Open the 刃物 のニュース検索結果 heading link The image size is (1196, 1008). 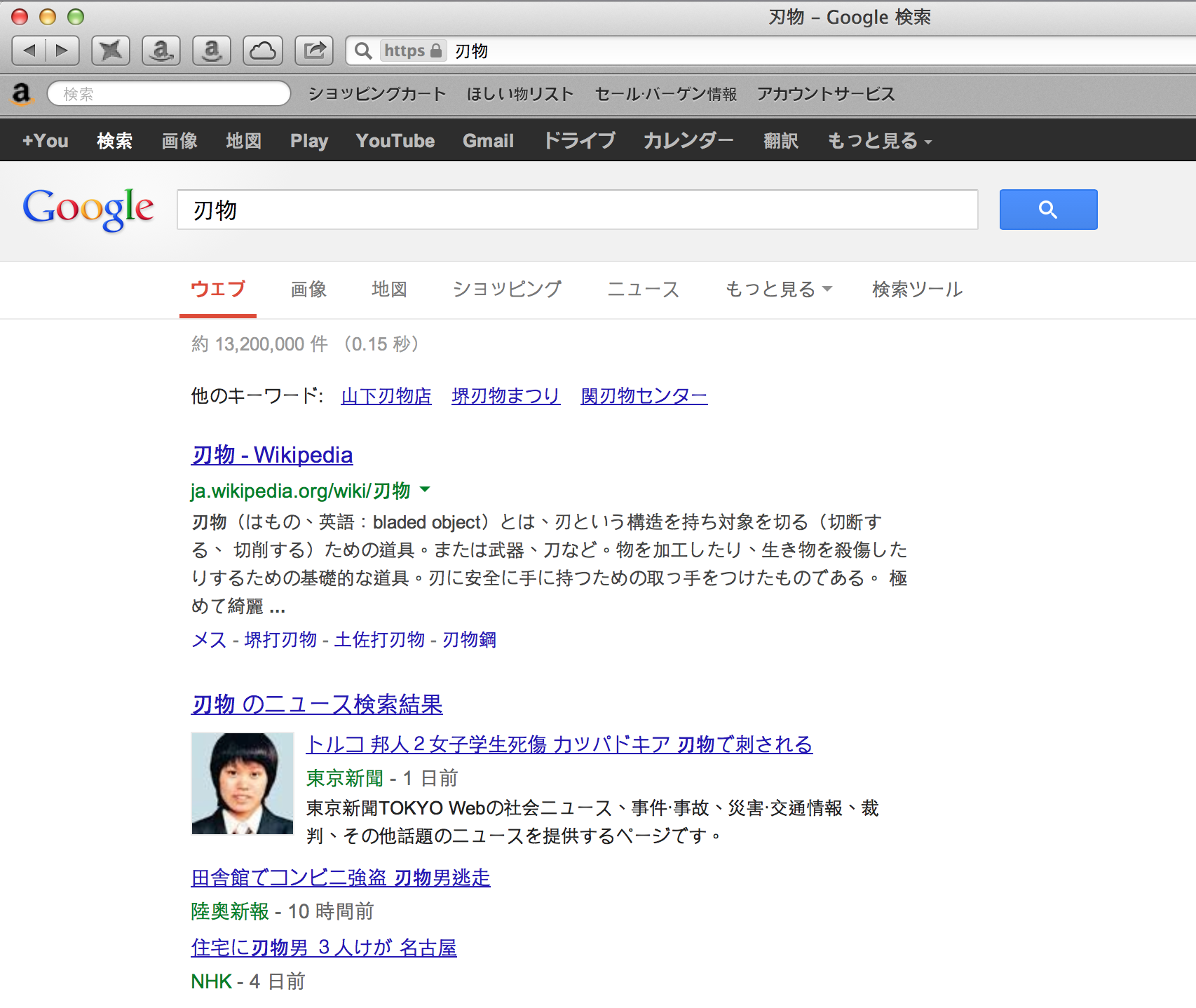[x=317, y=704]
